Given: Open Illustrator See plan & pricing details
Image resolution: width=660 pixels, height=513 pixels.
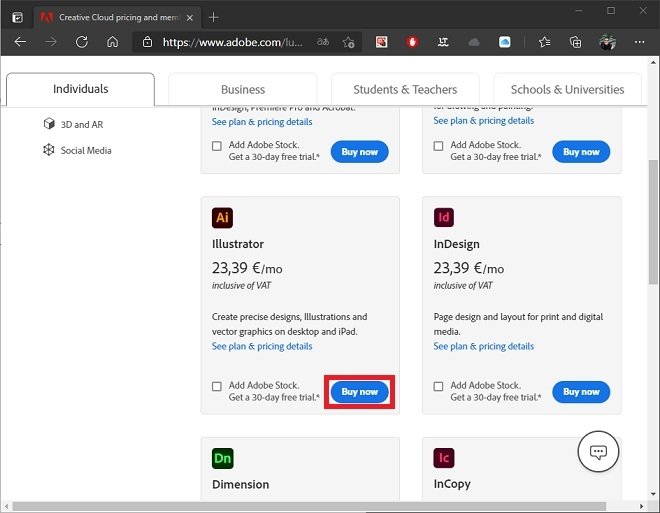Looking at the screenshot, I should (262, 346).
